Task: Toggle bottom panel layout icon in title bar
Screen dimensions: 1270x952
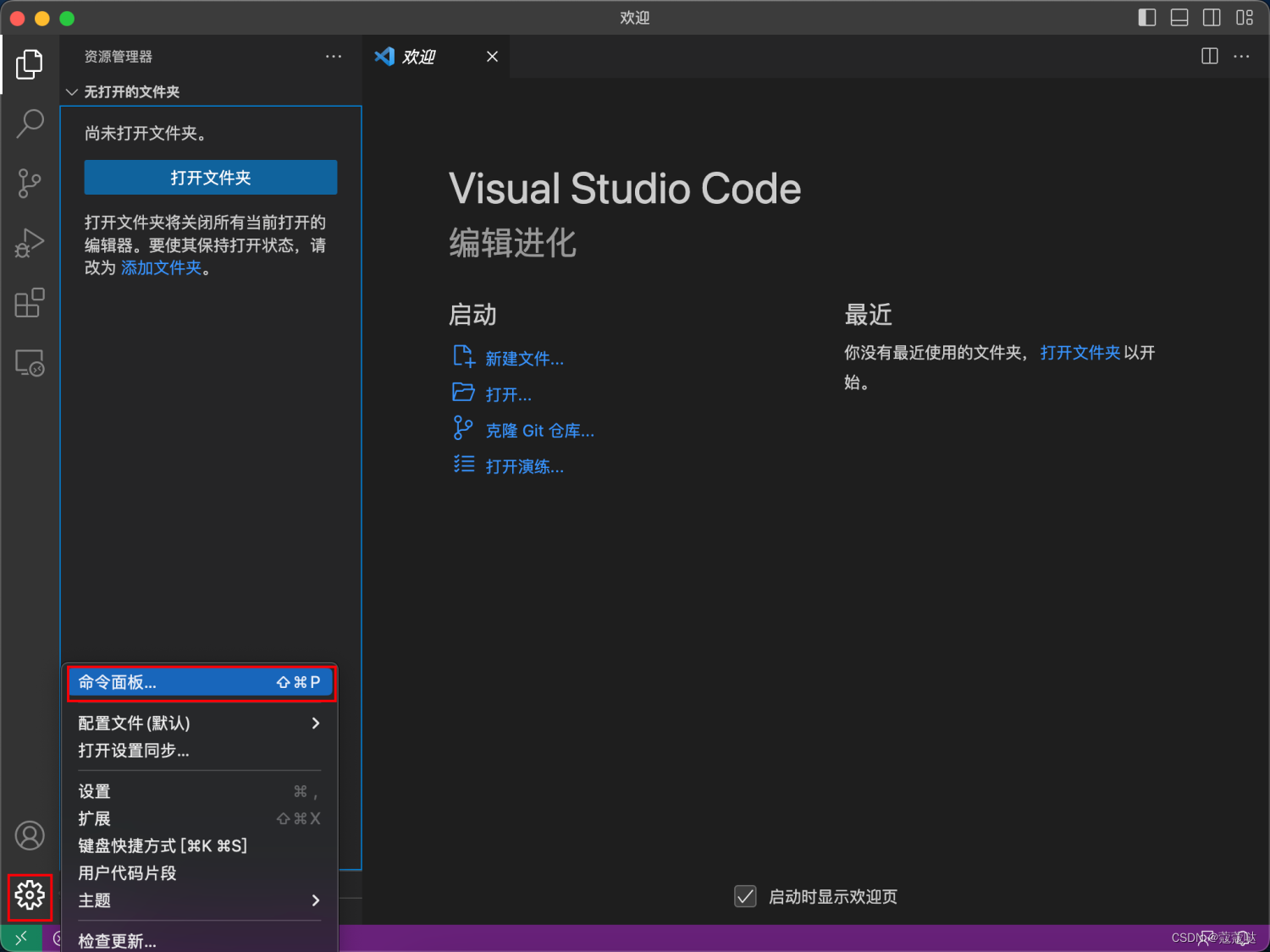Action: pos(1179,18)
